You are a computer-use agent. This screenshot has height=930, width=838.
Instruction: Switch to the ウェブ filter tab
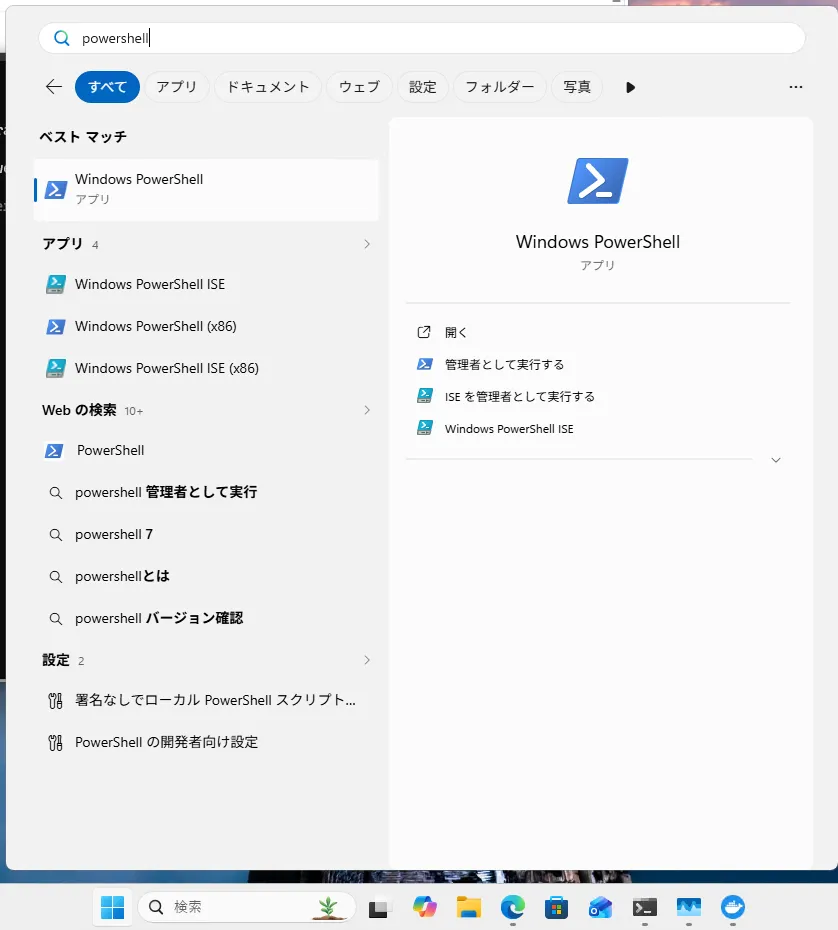point(359,87)
